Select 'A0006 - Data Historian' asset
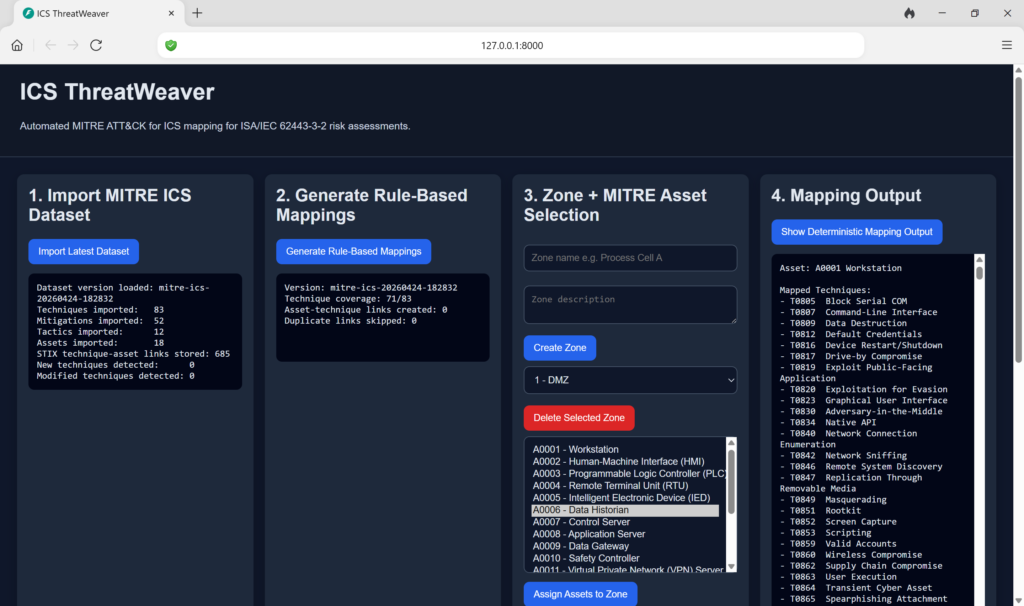 coord(625,510)
